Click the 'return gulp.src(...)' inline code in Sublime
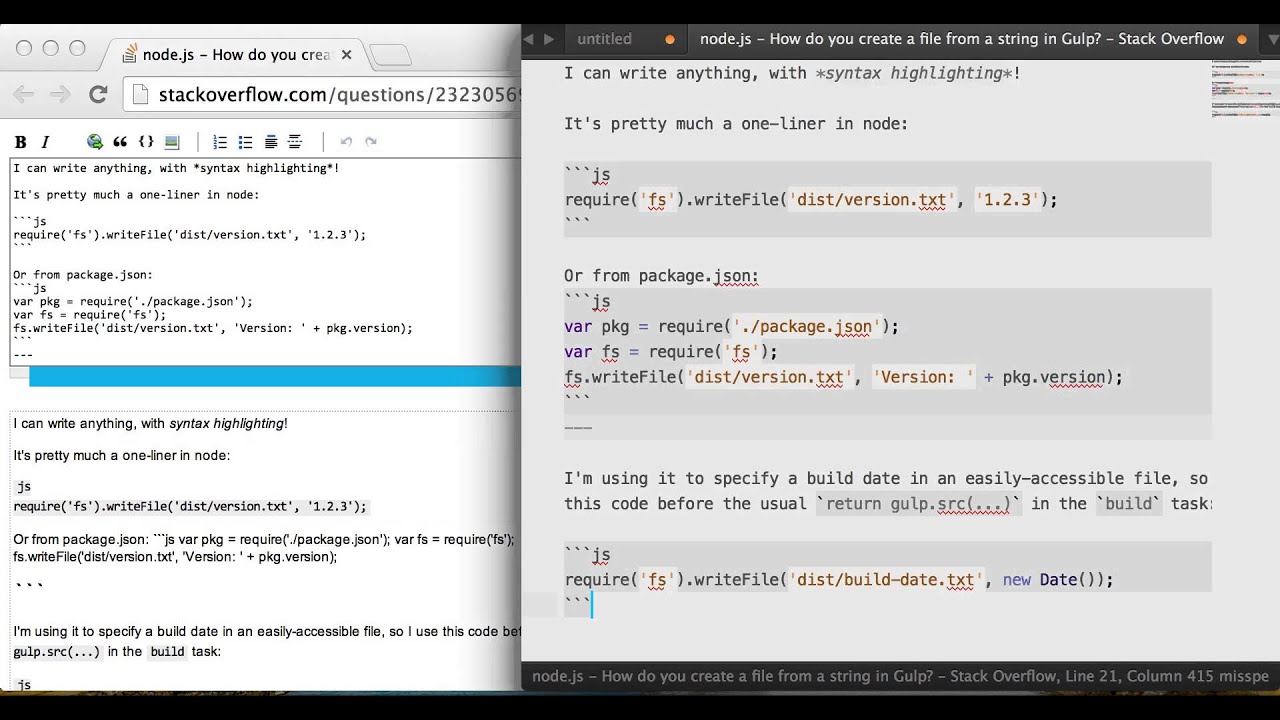 pyautogui.click(x=918, y=504)
